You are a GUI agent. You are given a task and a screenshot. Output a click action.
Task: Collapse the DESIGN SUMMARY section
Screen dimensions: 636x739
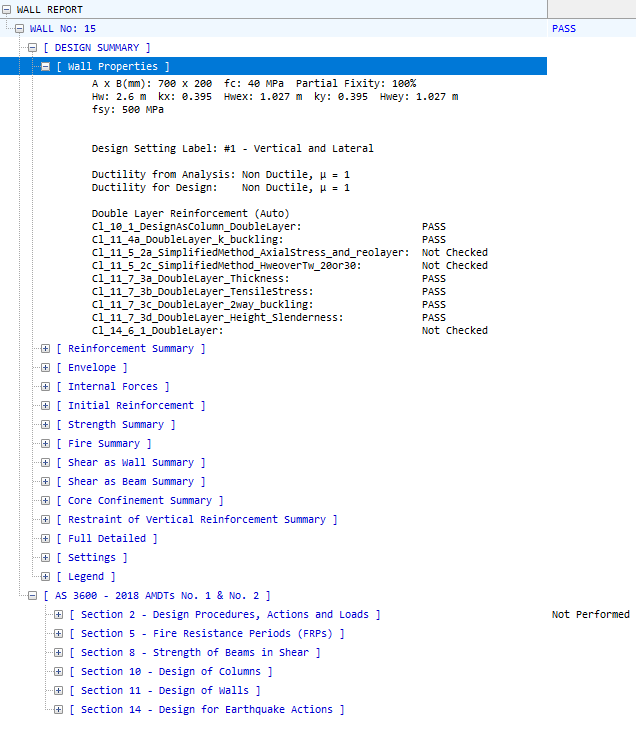(x=32, y=47)
